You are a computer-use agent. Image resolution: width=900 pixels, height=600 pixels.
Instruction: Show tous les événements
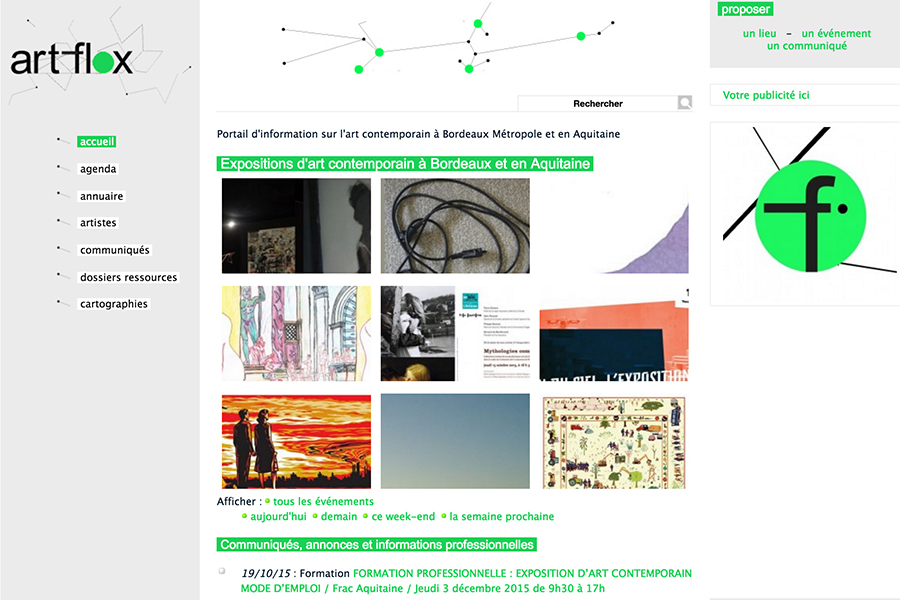click(323, 502)
